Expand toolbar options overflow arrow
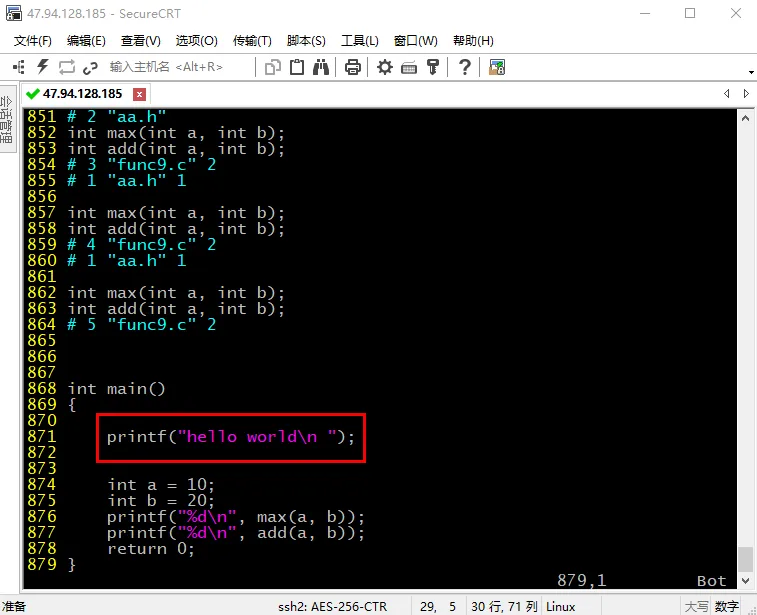Image resolution: width=757 pixels, height=615 pixels. (751, 72)
